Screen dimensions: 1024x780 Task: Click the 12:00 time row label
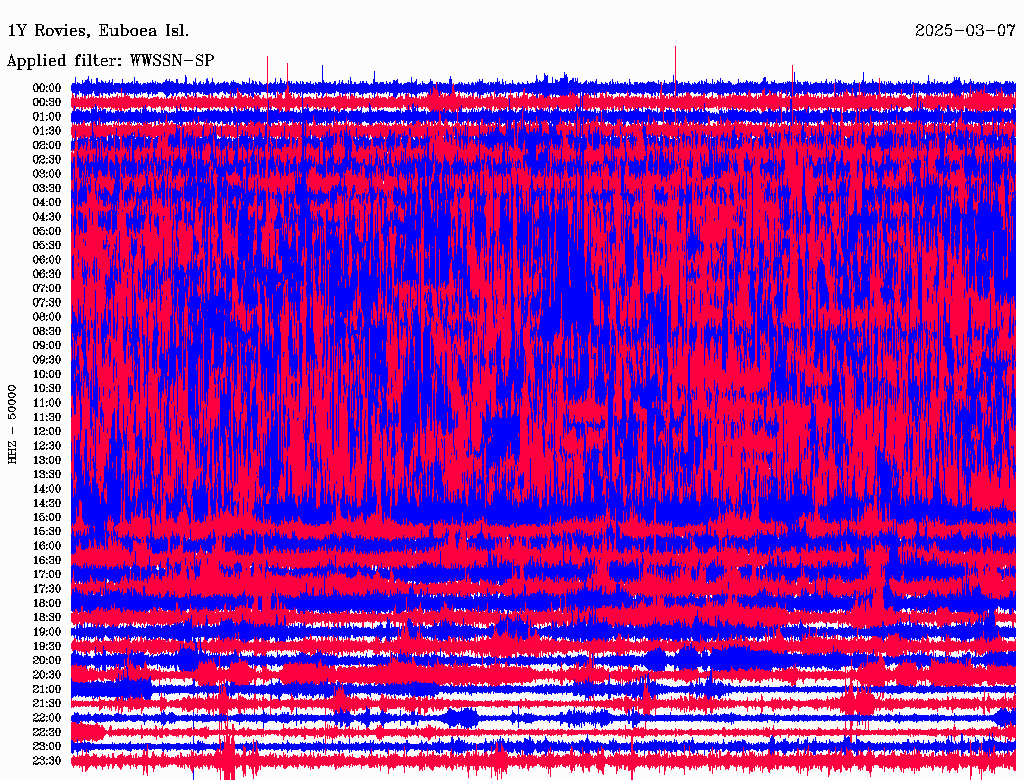47,431
